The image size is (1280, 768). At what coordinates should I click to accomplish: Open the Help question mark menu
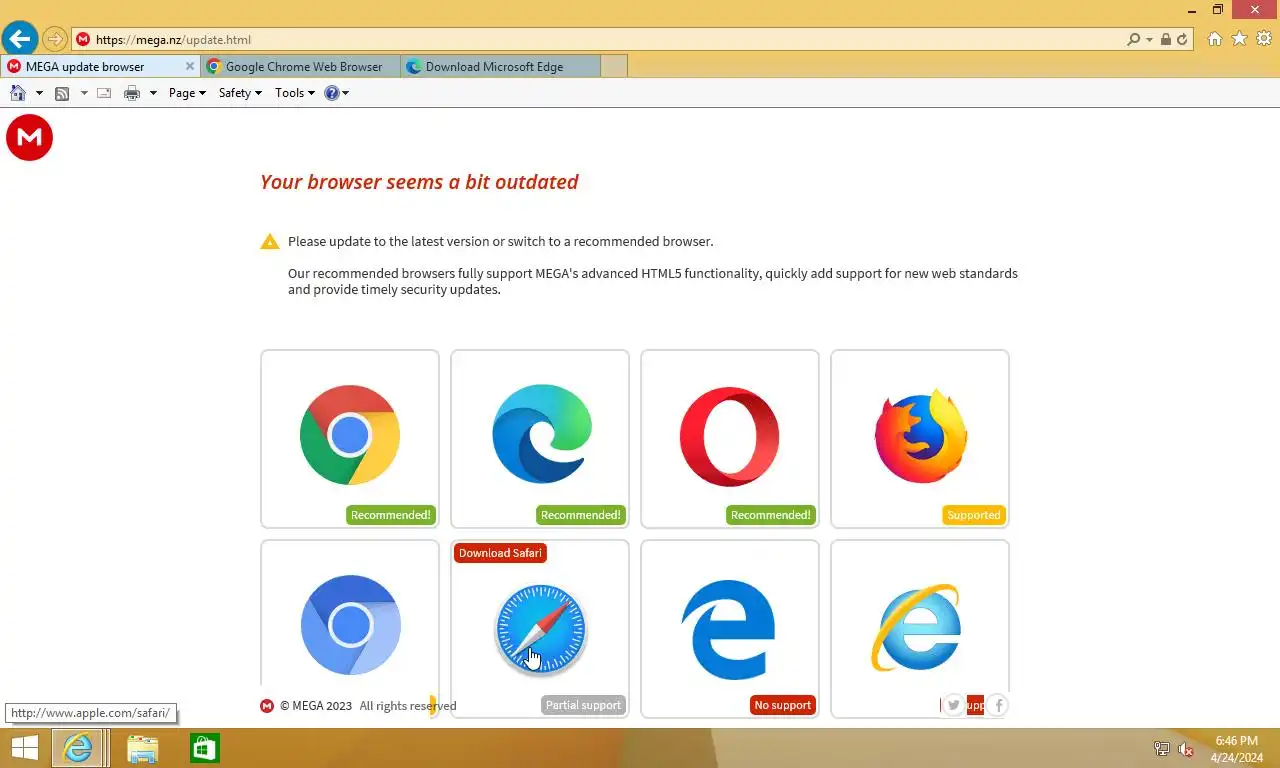pyautogui.click(x=337, y=93)
